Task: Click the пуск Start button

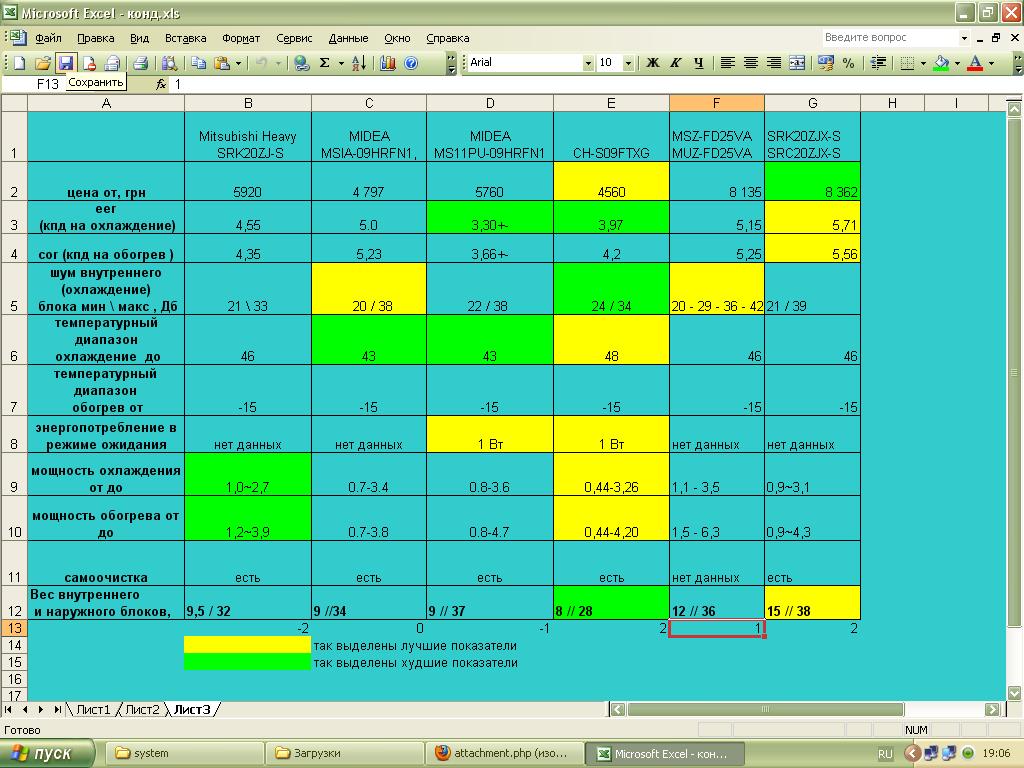Action: pos(46,753)
